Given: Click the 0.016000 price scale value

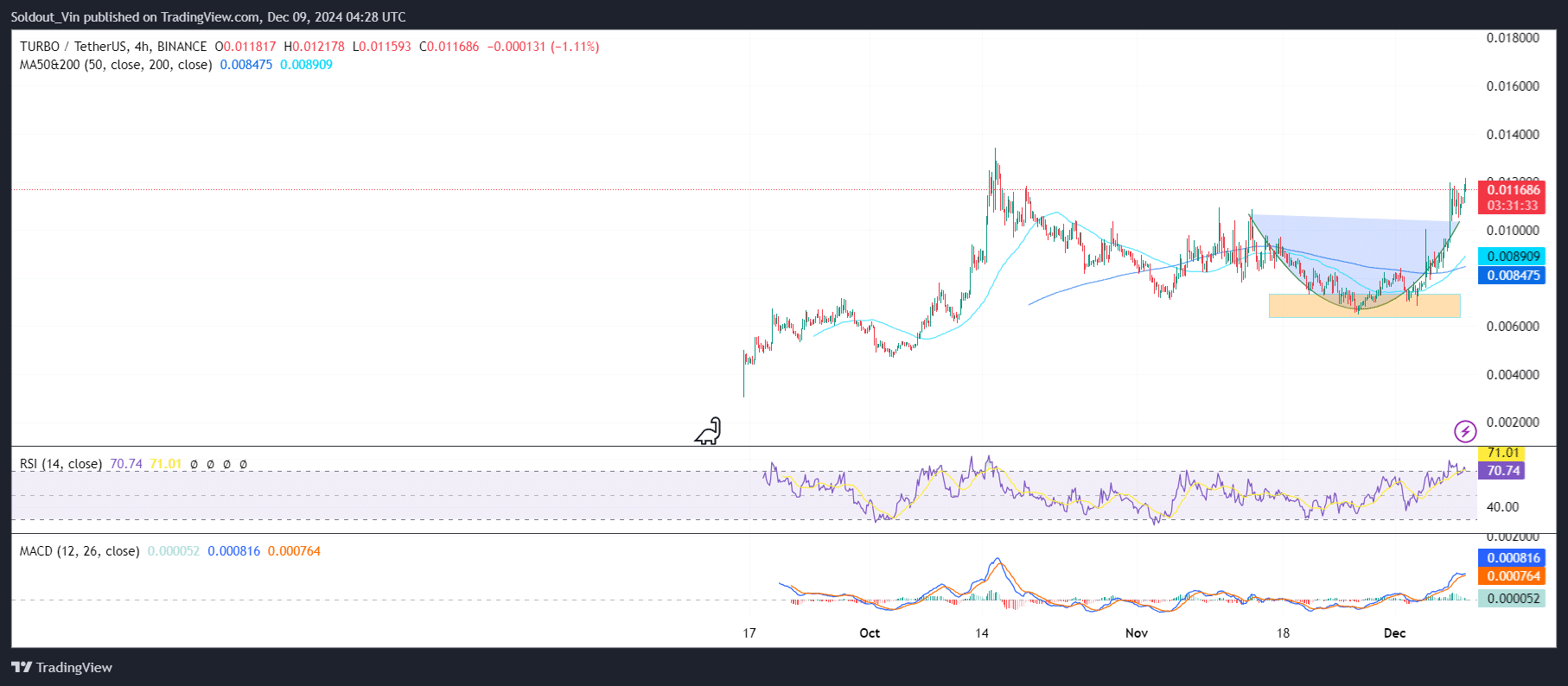Looking at the screenshot, I should 1513,86.
